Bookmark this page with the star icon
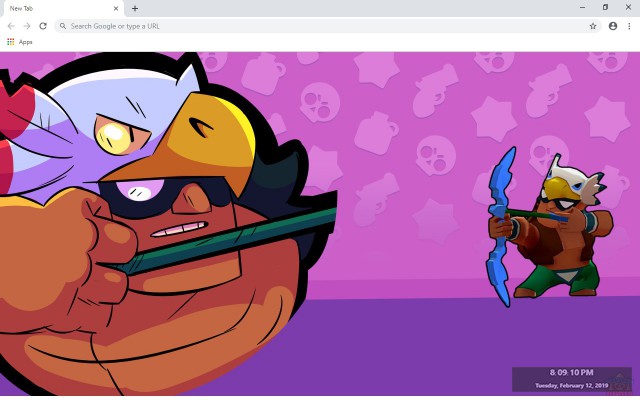 click(x=593, y=26)
